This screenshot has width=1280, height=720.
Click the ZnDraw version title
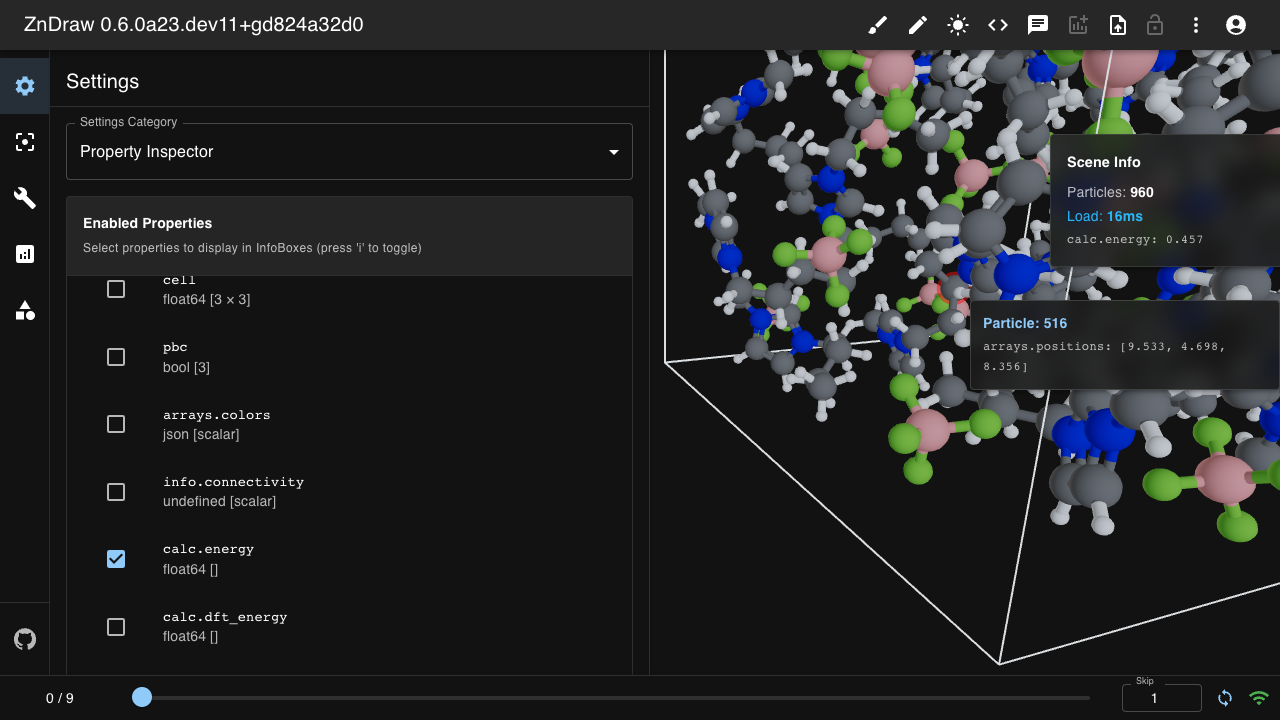point(194,25)
